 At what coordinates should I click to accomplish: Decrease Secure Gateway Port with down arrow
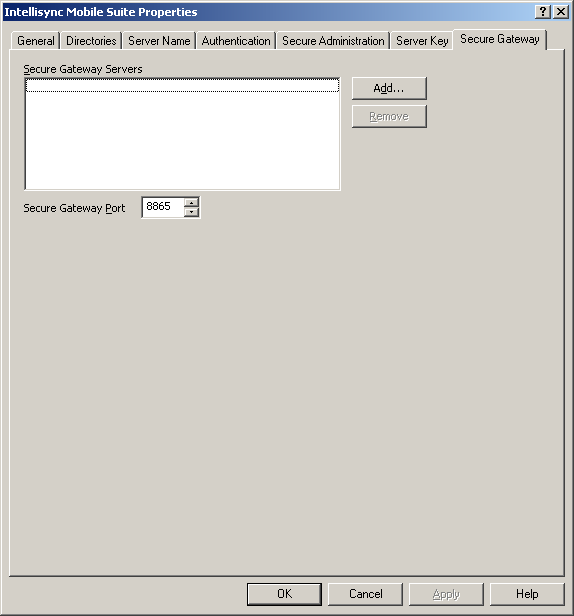point(191,212)
